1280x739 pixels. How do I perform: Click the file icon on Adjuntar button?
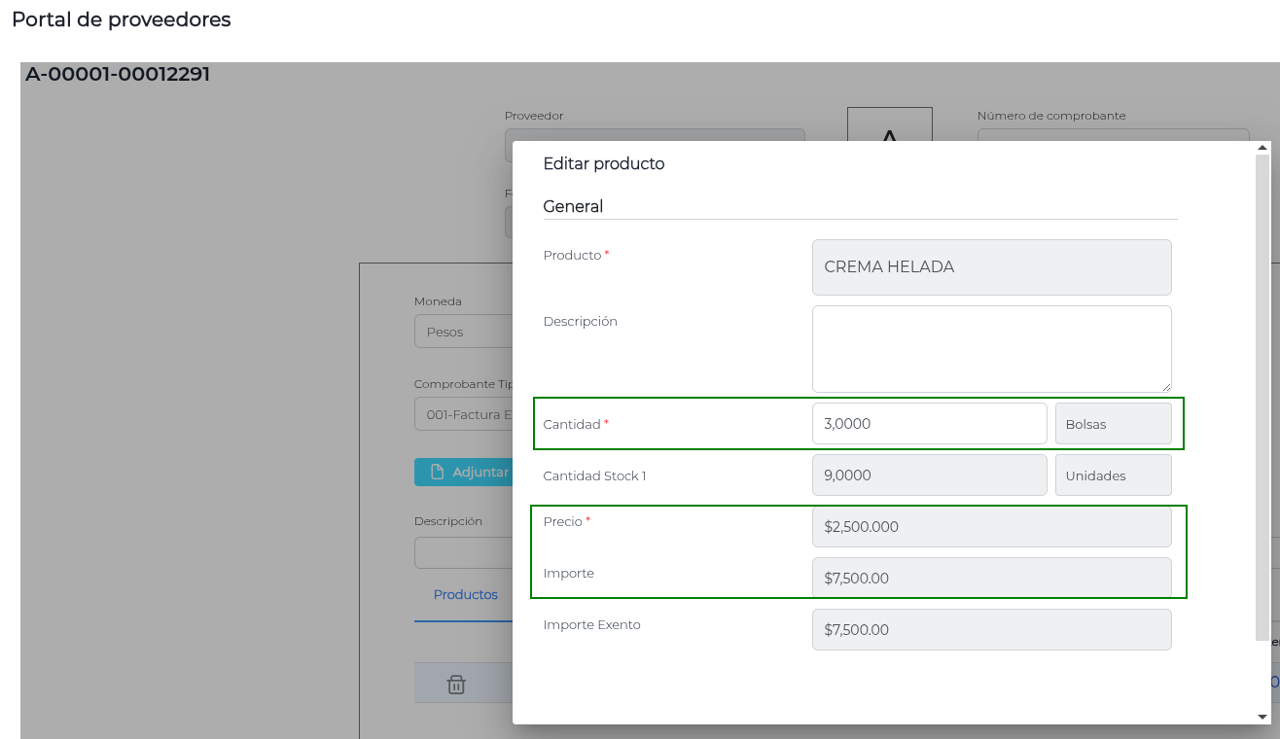click(x=437, y=472)
